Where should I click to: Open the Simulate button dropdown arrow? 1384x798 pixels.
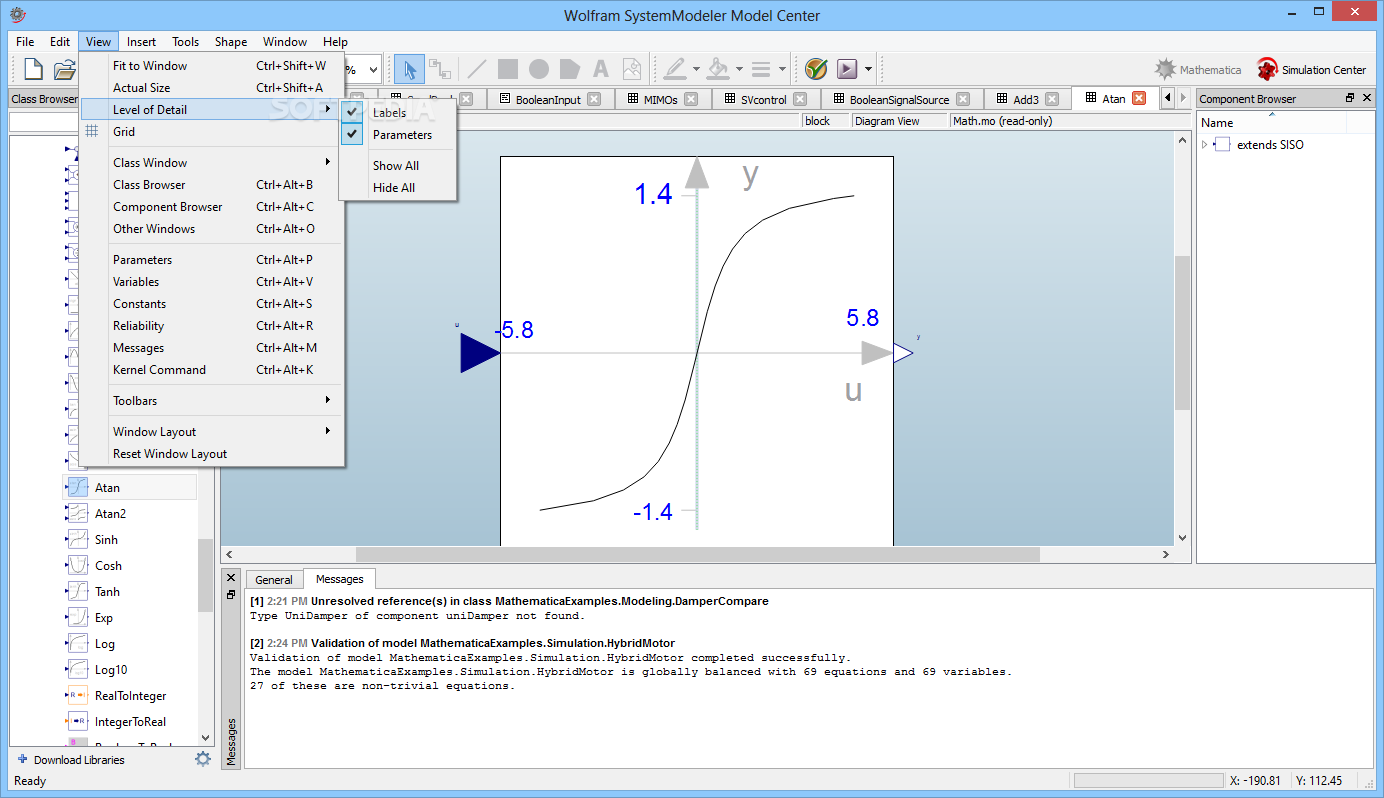click(x=868, y=70)
